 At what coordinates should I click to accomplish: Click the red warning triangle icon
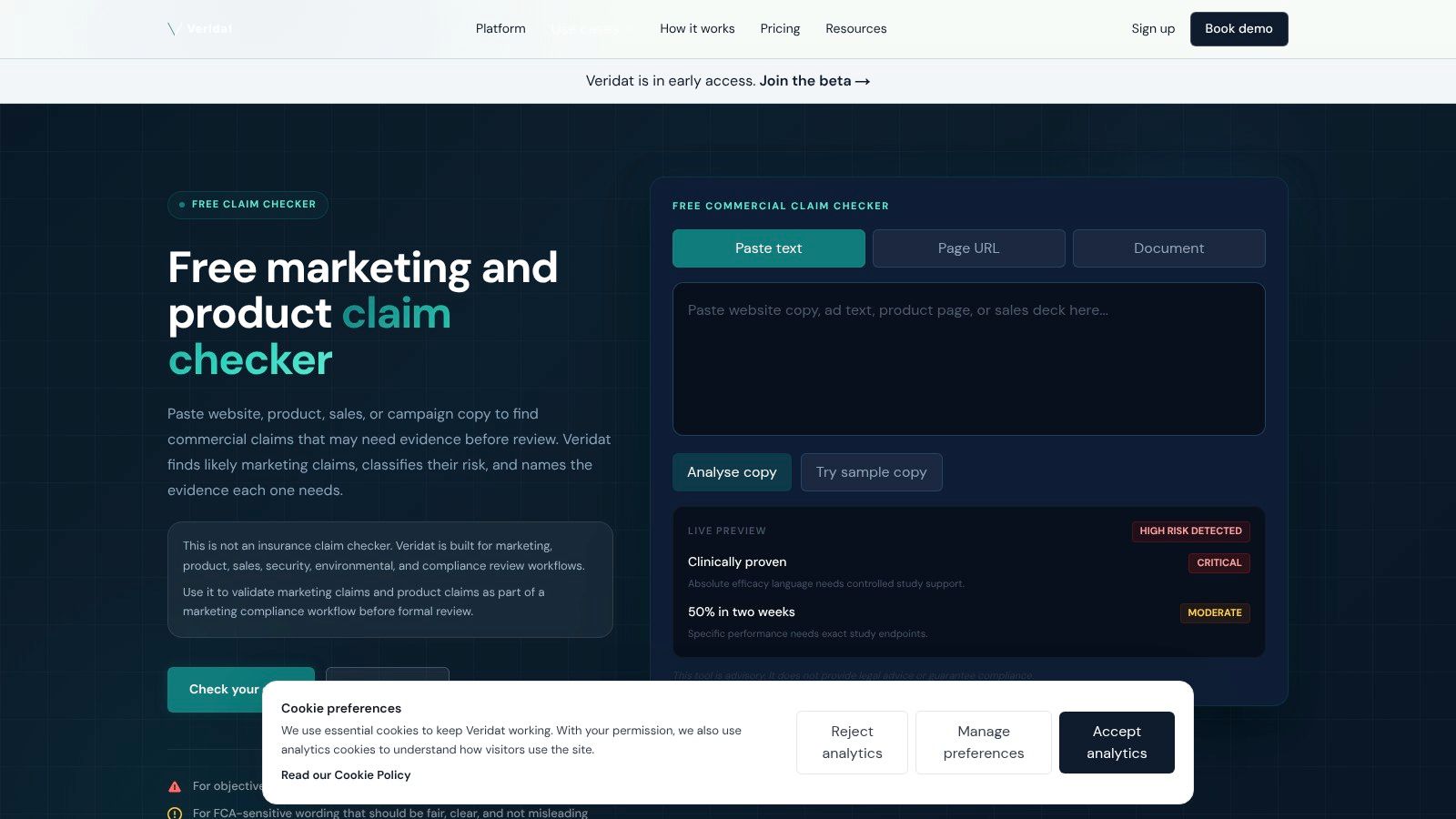pyautogui.click(x=175, y=786)
